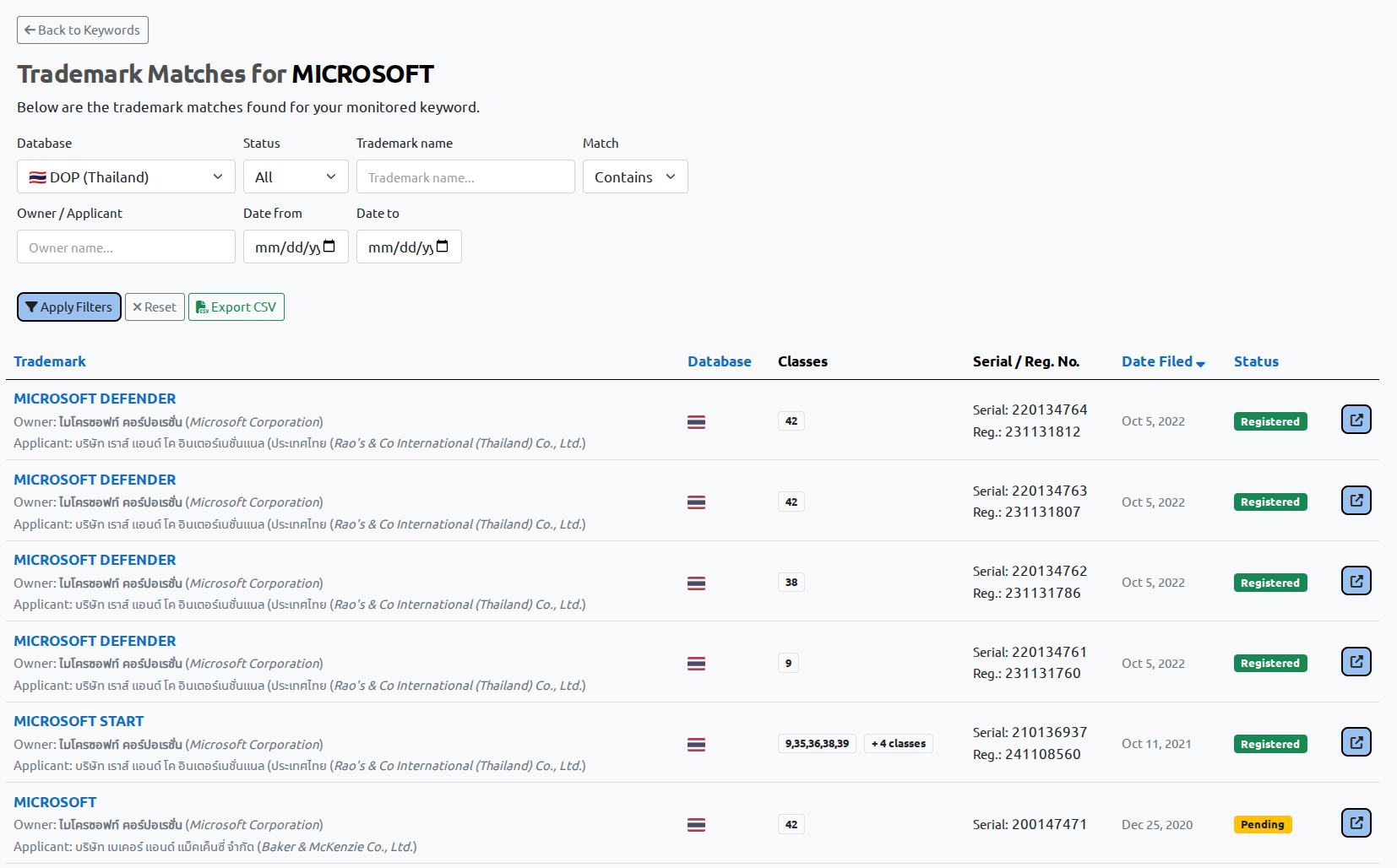This screenshot has height=868, width=1397.
Task: Open external link for serial 220134763
Action: pos(1356,501)
